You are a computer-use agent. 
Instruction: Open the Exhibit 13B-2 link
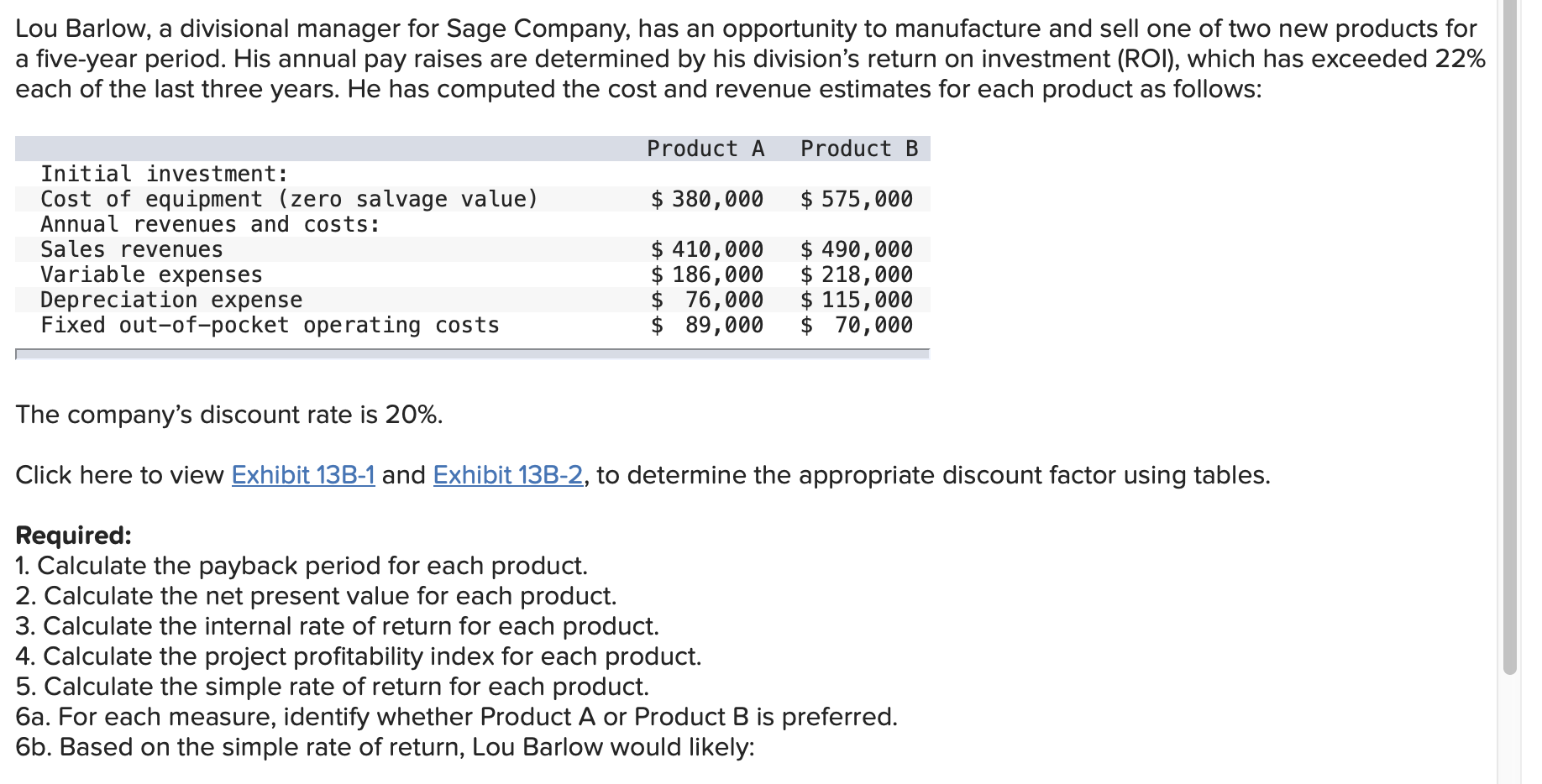point(507,475)
